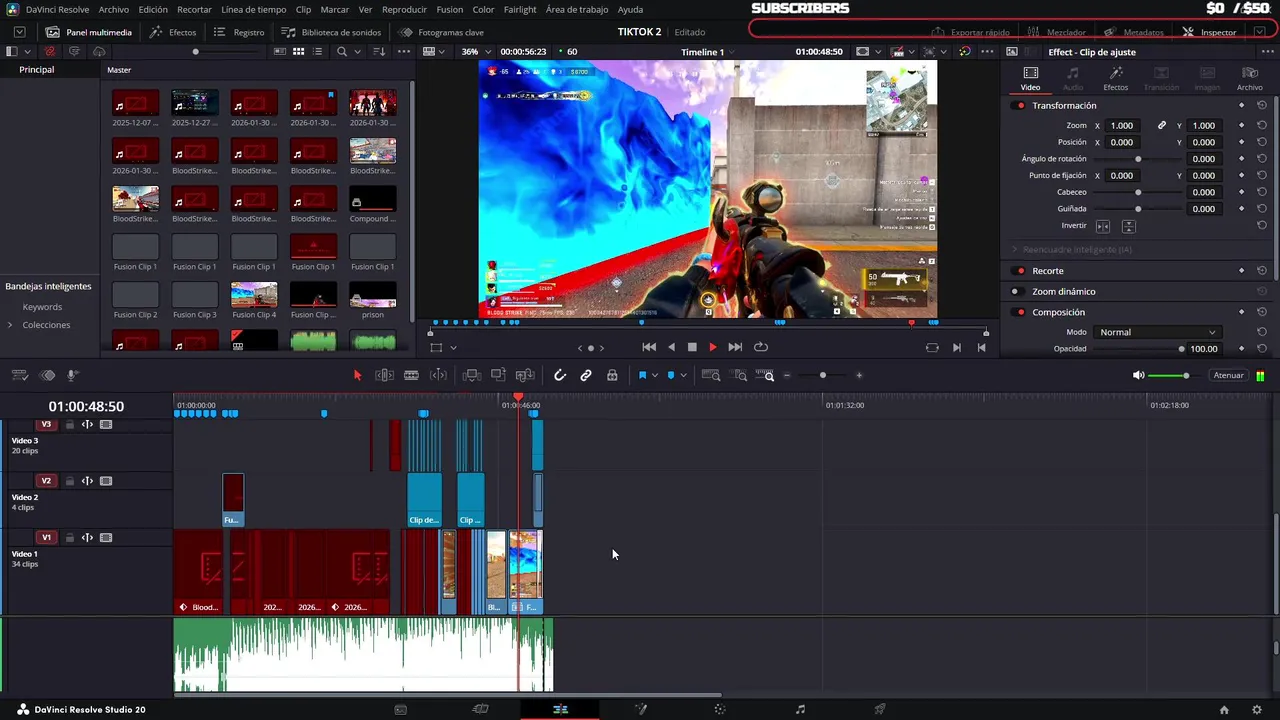Click the stop playback button

point(692,347)
